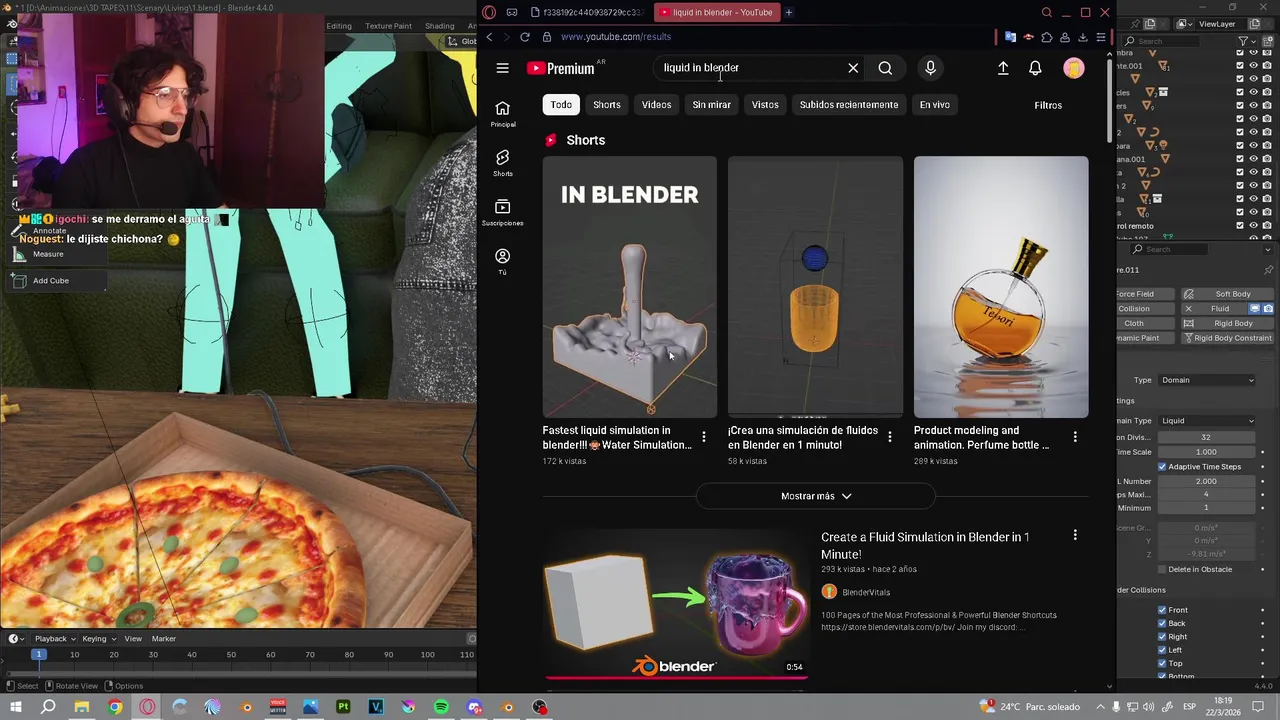Open the YouTube account avatar
The width and height of the screenshot is (1280, 720).
pyautogui.click(x=1073, y=68)
